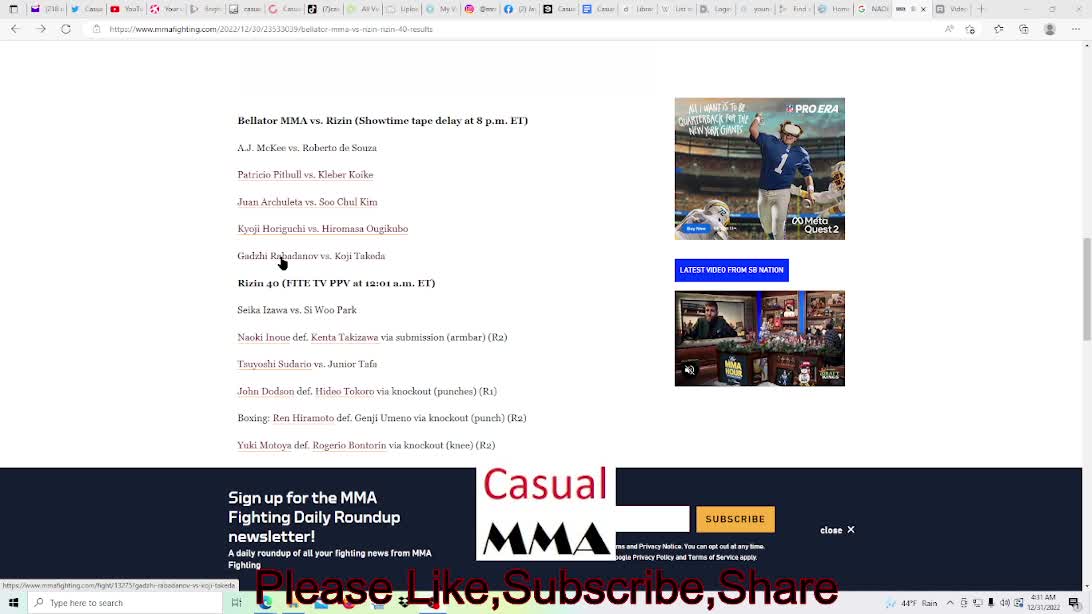This screenshot has width=1092, height=614.
Task: Open the Patricio Pitbull vs. Kleber Koike link
Action: (305, 175)
